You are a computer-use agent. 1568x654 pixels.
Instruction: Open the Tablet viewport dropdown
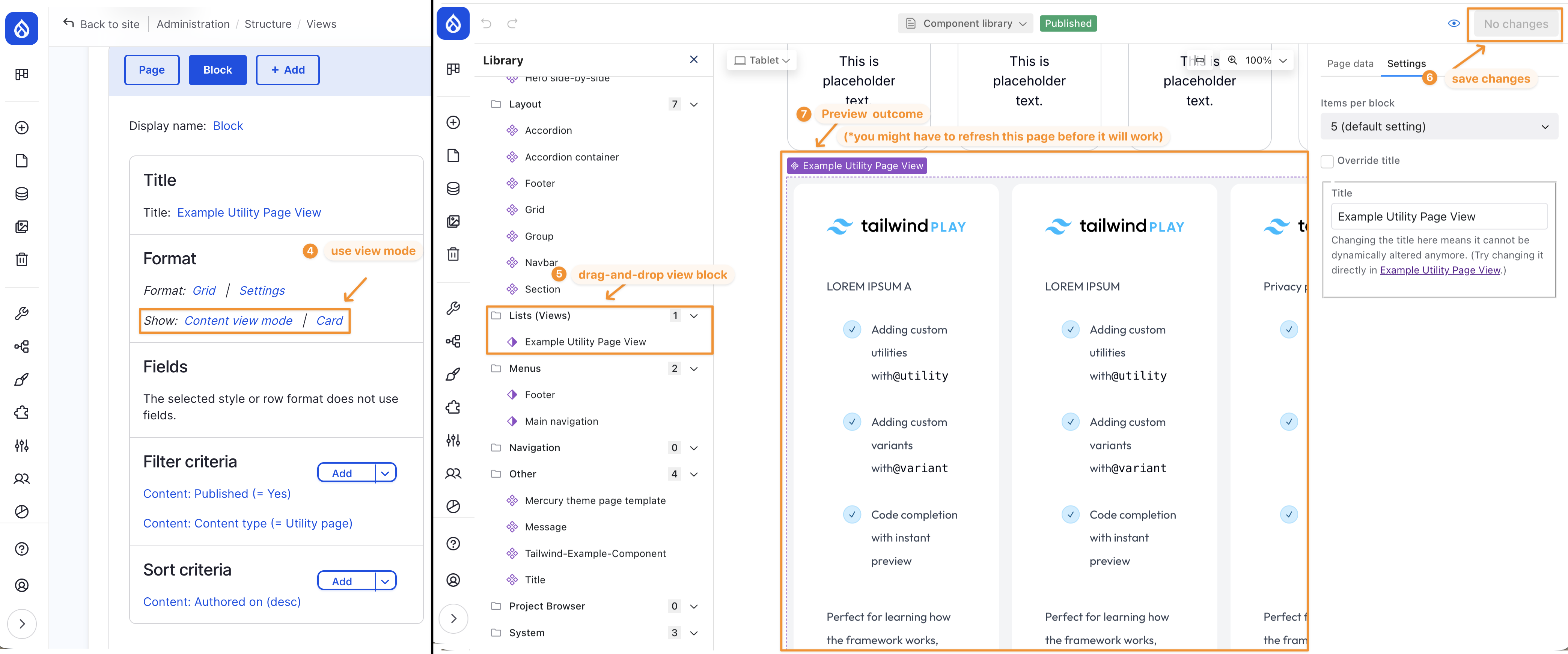click(x=762, y=60)
